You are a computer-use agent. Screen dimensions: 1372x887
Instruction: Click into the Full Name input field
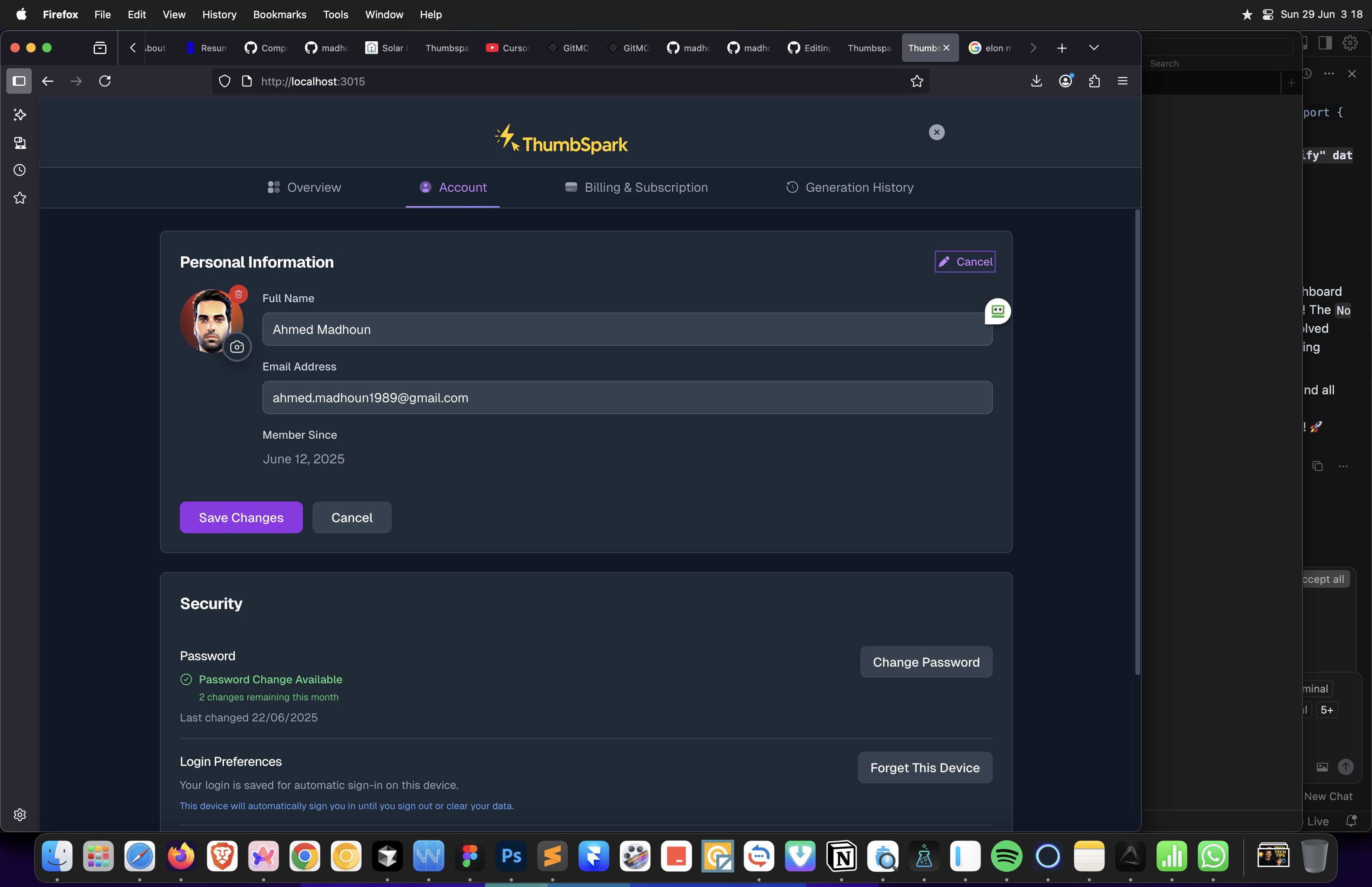click(x=626, y=330)
